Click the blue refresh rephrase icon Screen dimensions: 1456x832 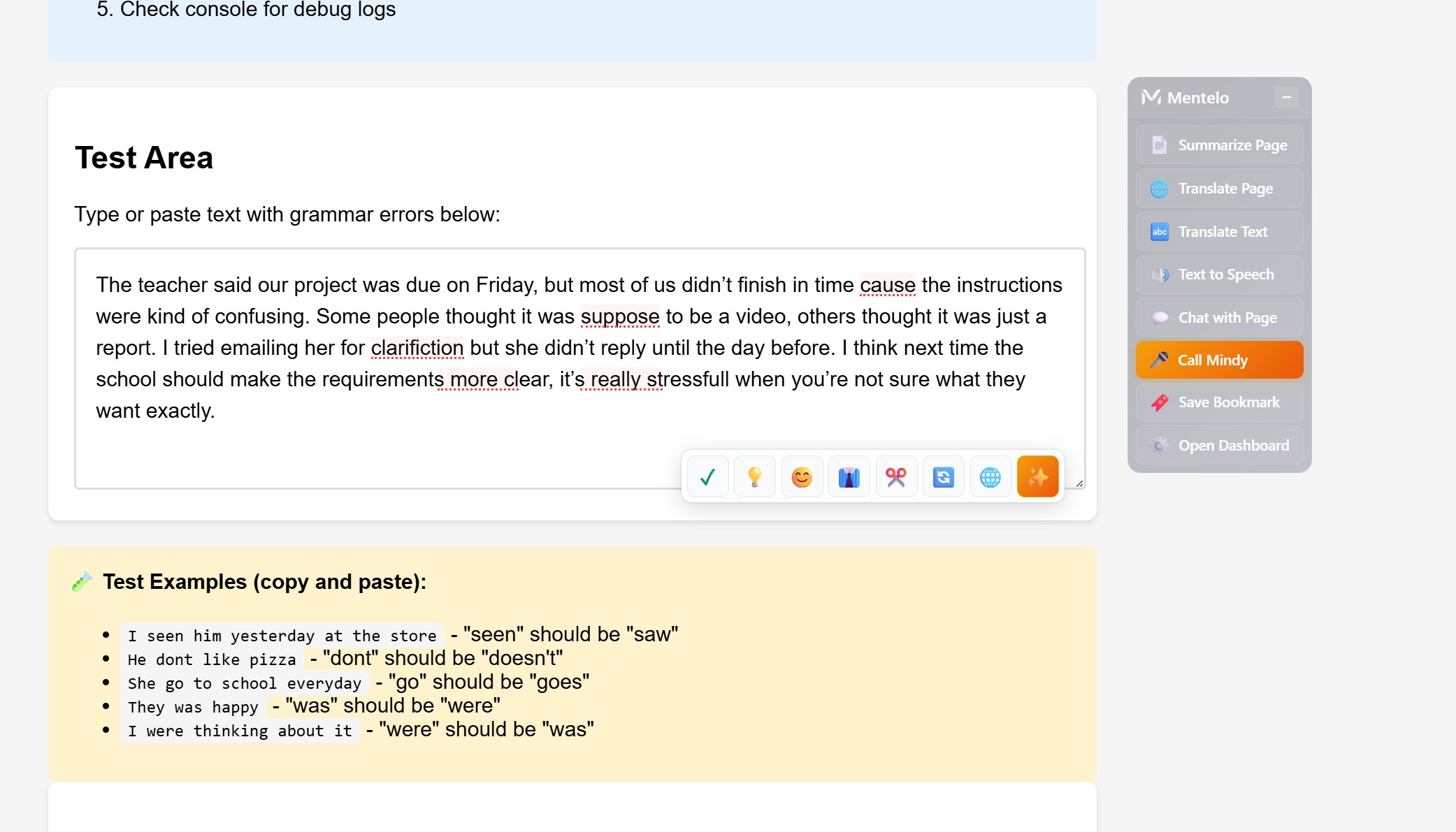(943, 477)
